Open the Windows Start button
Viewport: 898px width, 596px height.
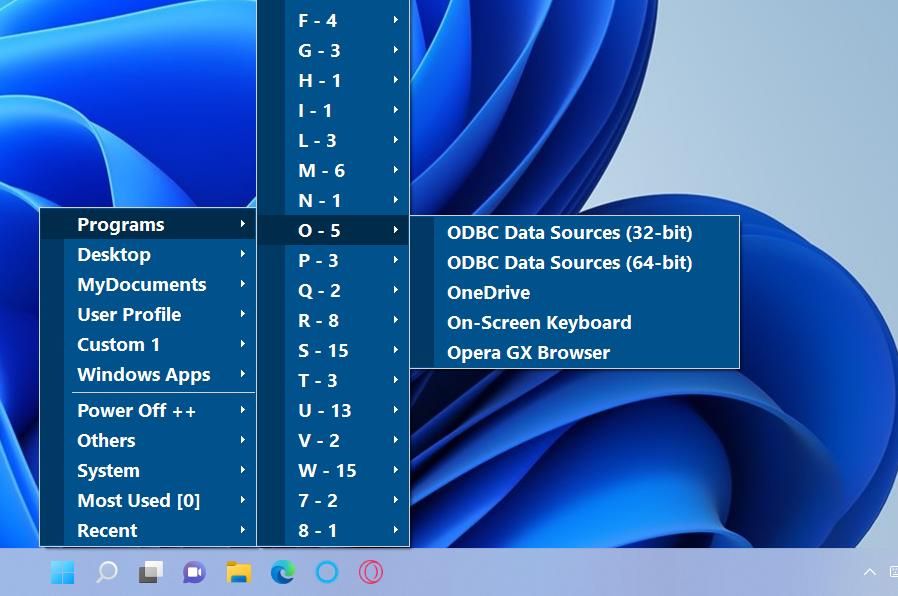point(62,572)
